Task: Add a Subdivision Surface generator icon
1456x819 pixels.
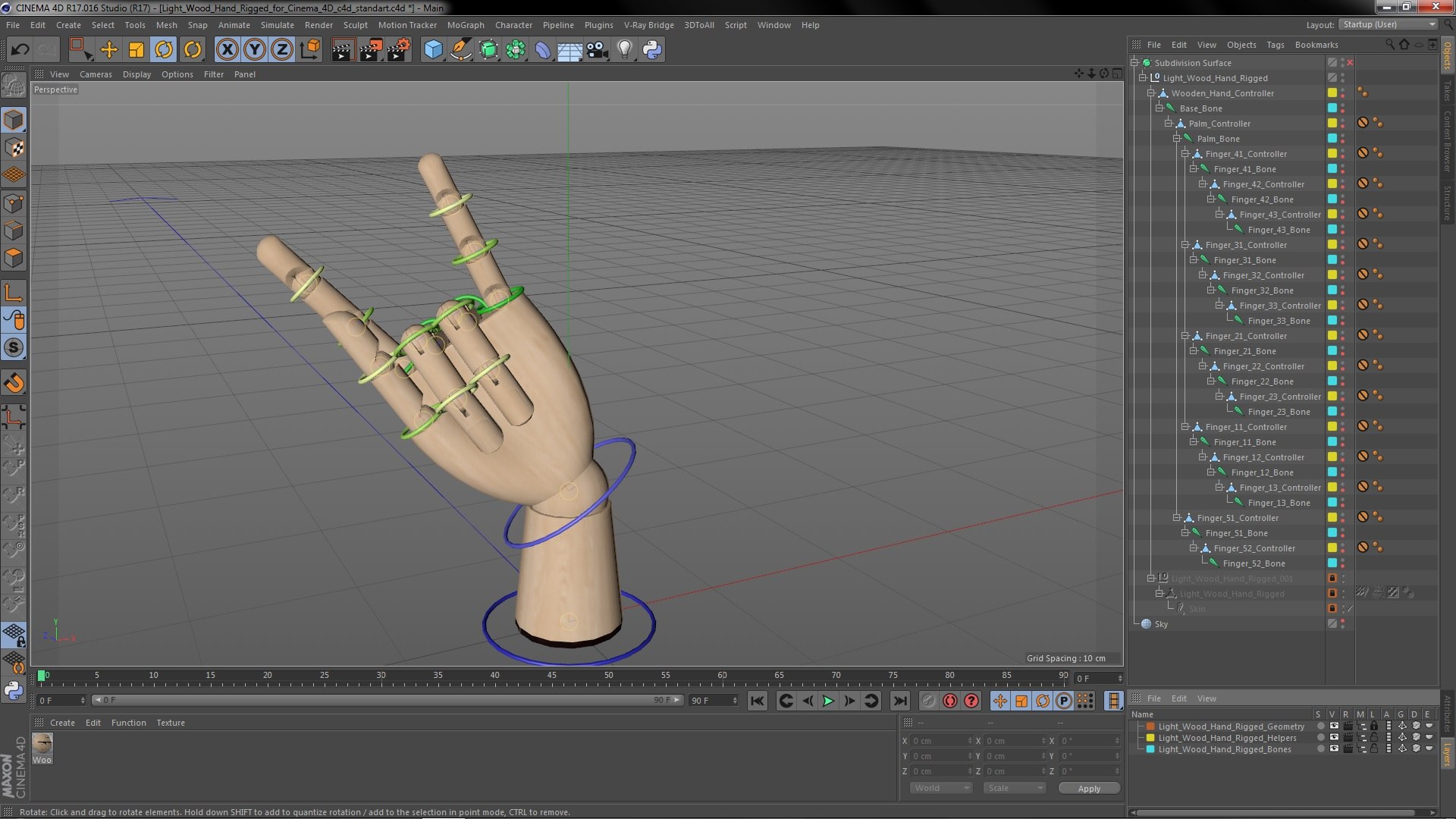Action: point(488,50)
